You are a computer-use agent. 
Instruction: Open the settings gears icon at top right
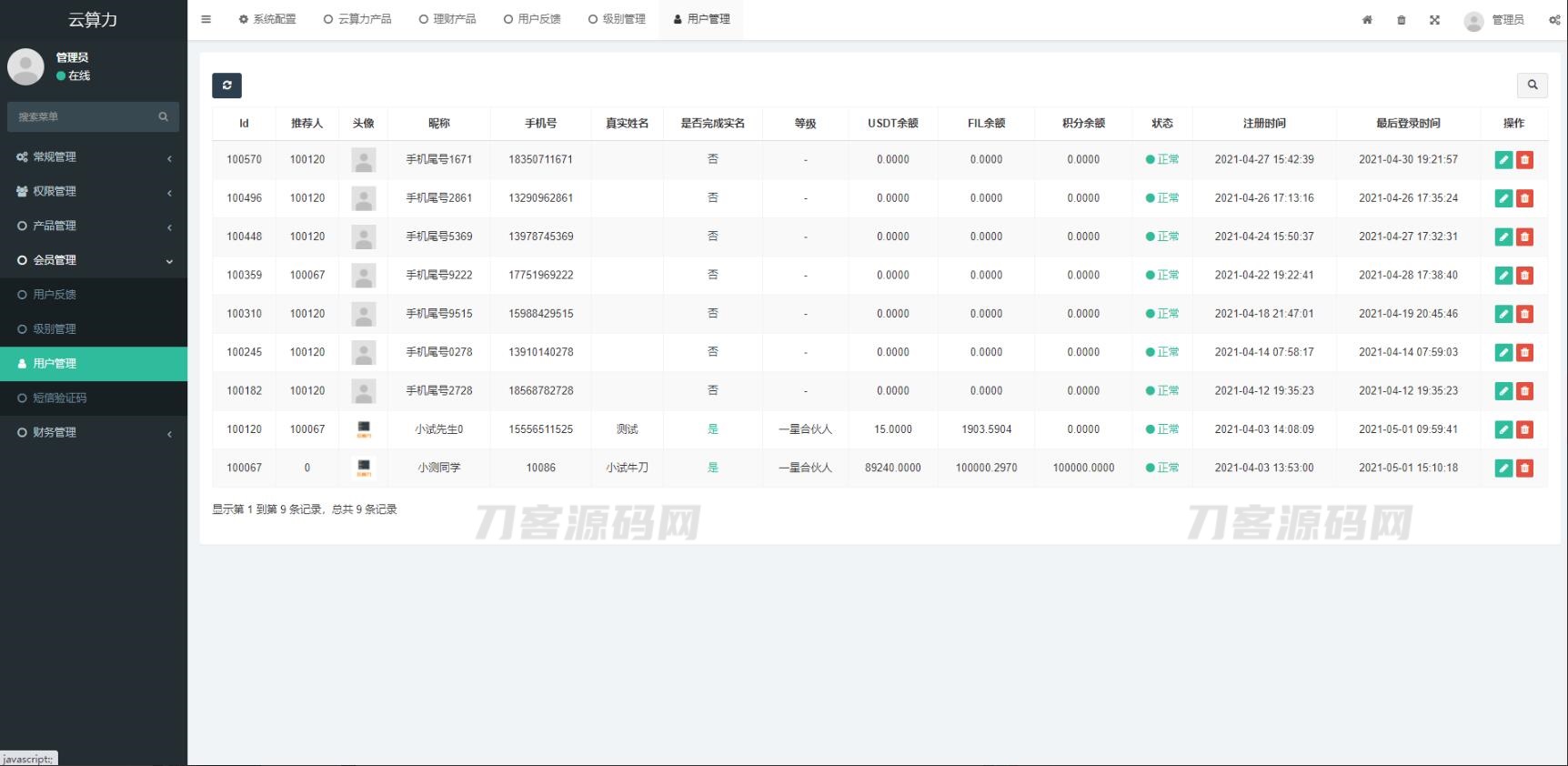1554,20
